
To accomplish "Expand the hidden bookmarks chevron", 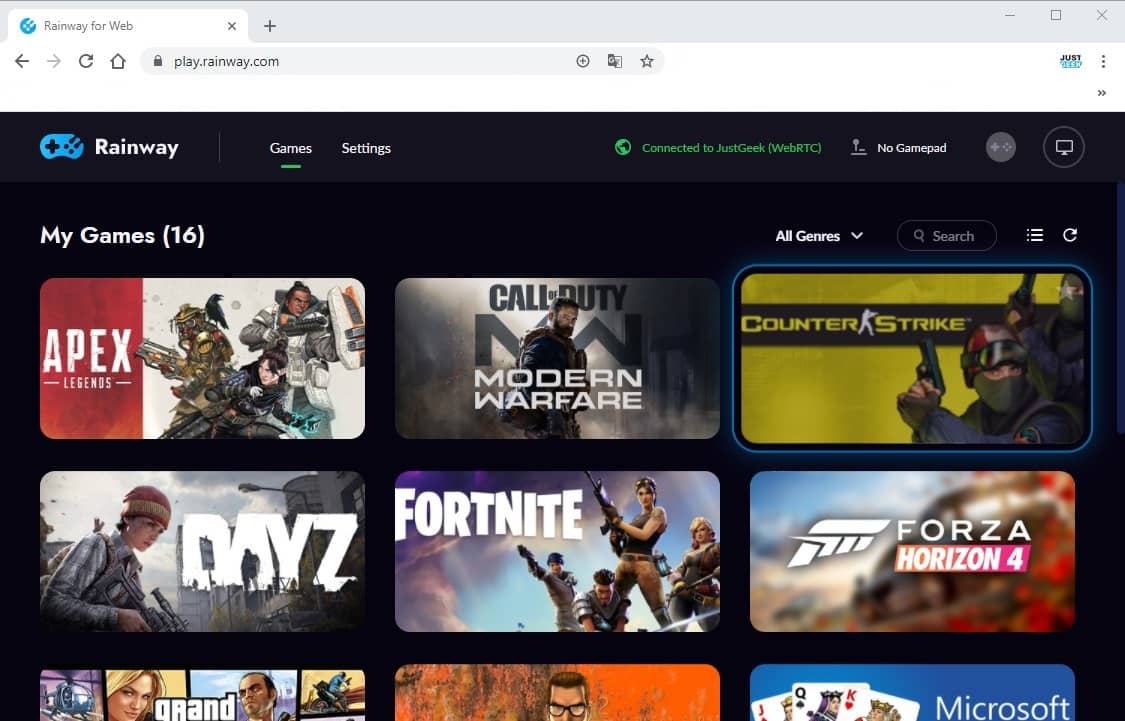I will click(1101, 93).
